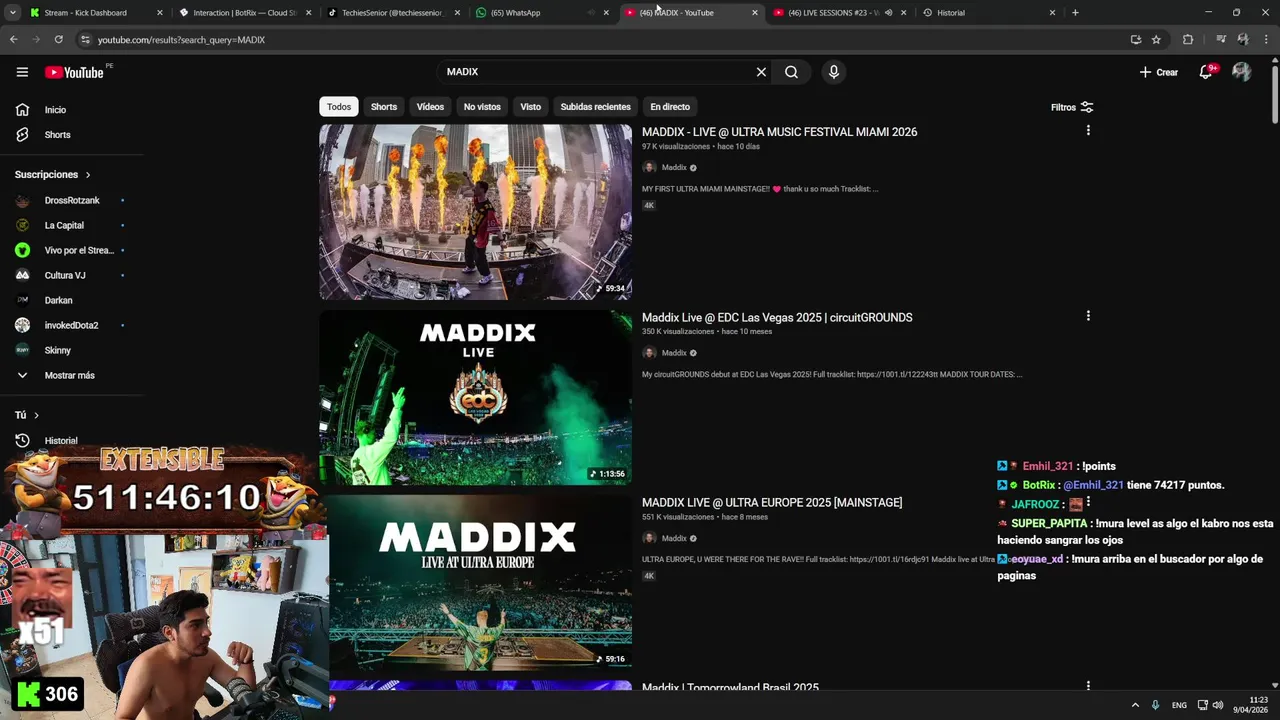Open the browser tab search dropdown
Image resolution: width=1280 pixels, height=720 pixels.
tap(12, 13)
